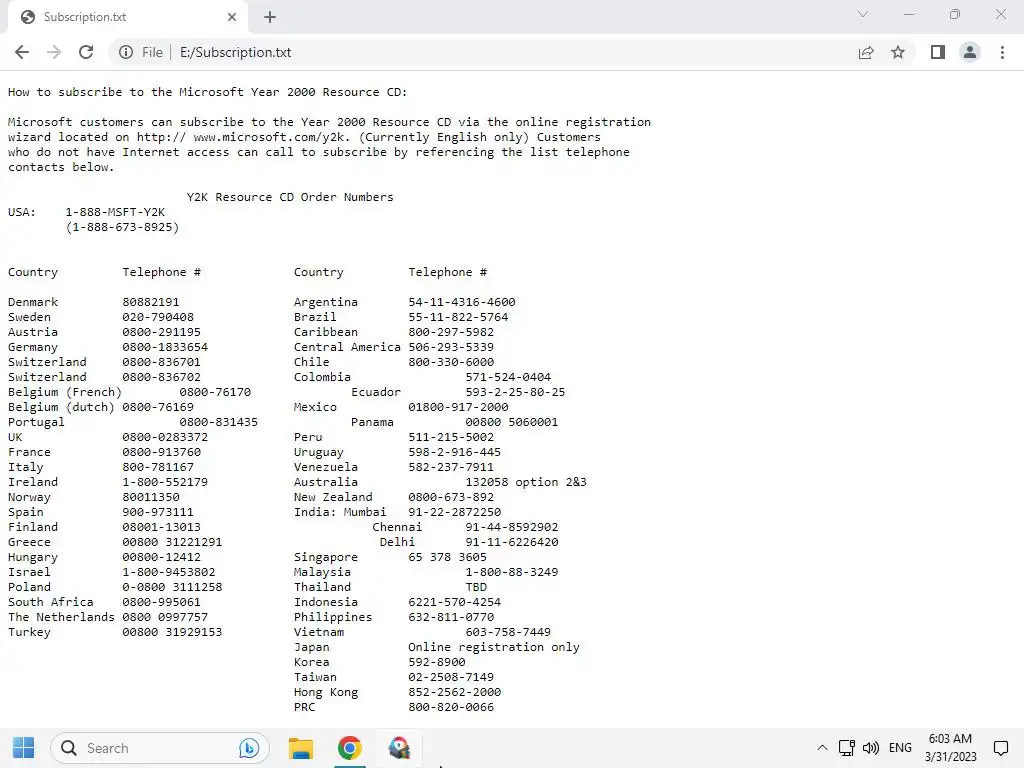The height and width of the screenshot is (768, 1024).
Task: Click Ecuador's number 593-2-25-80-25
Action: click(x=515, y=392)
